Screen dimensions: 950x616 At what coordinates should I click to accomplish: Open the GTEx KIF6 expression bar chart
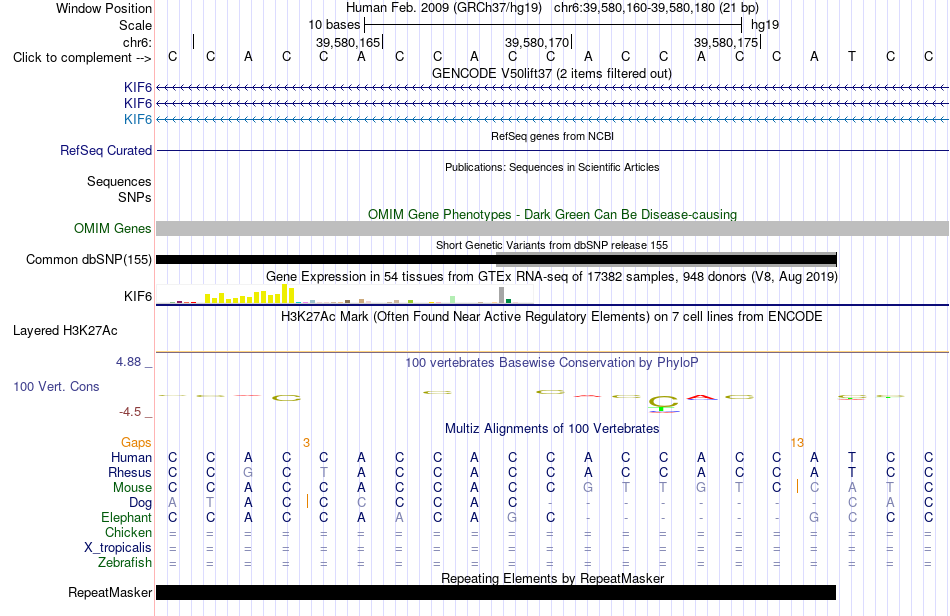tap(345, 294)
